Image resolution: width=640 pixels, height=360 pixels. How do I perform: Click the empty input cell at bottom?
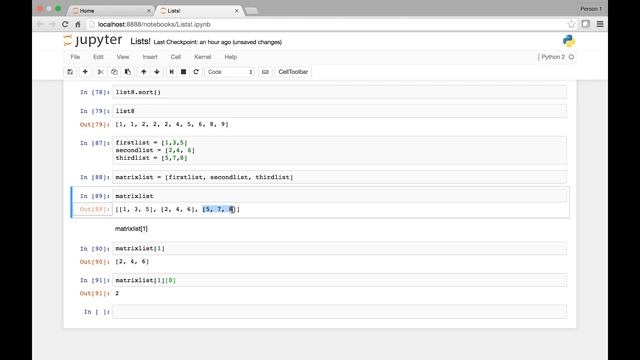pyautogui.click(x=340, y=312)
